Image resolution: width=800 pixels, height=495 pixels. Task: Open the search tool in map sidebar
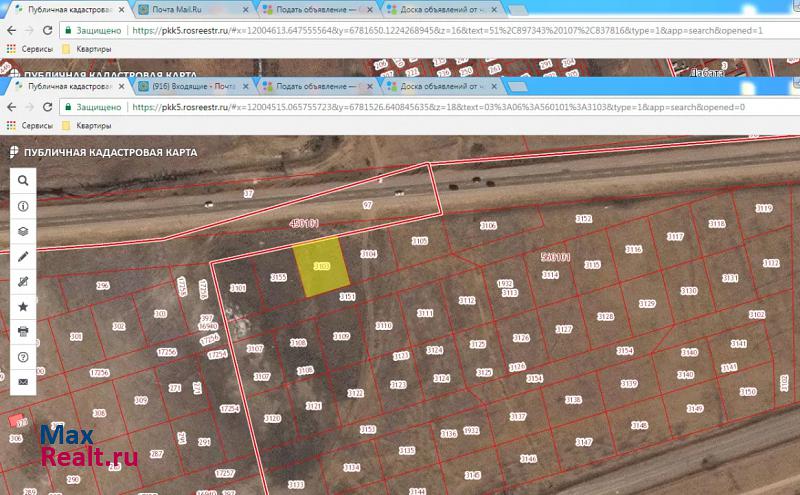pos(23,181)
